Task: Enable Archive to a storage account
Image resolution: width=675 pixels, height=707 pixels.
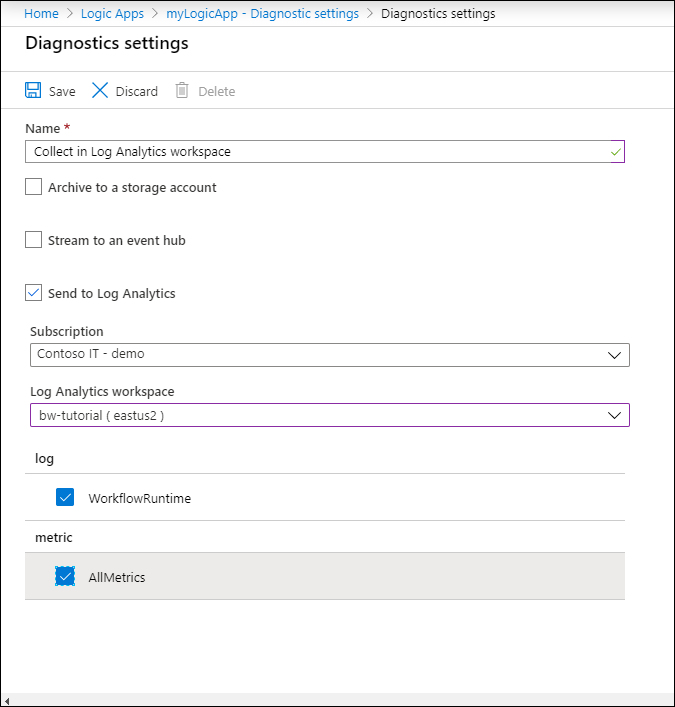Action: point(34,187)
